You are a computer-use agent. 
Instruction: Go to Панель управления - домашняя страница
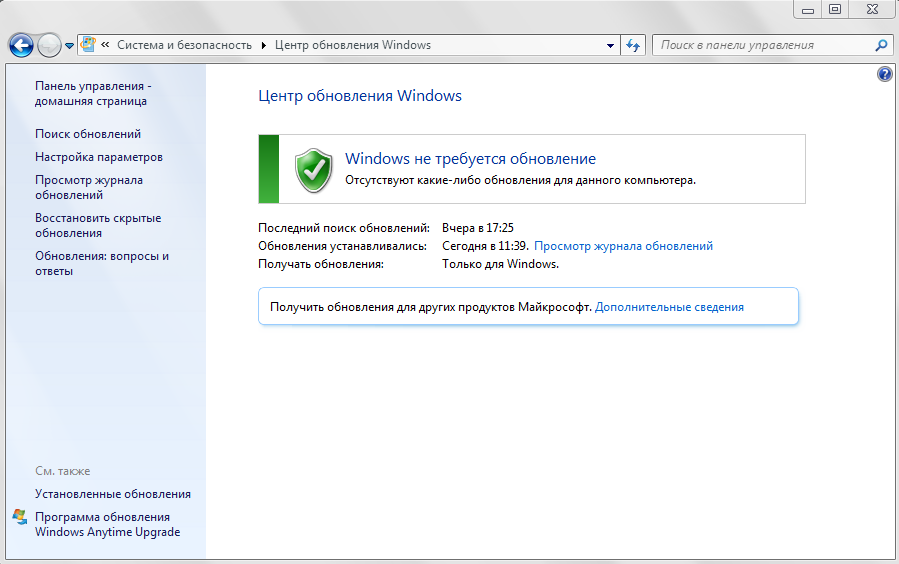click(93, 93)
